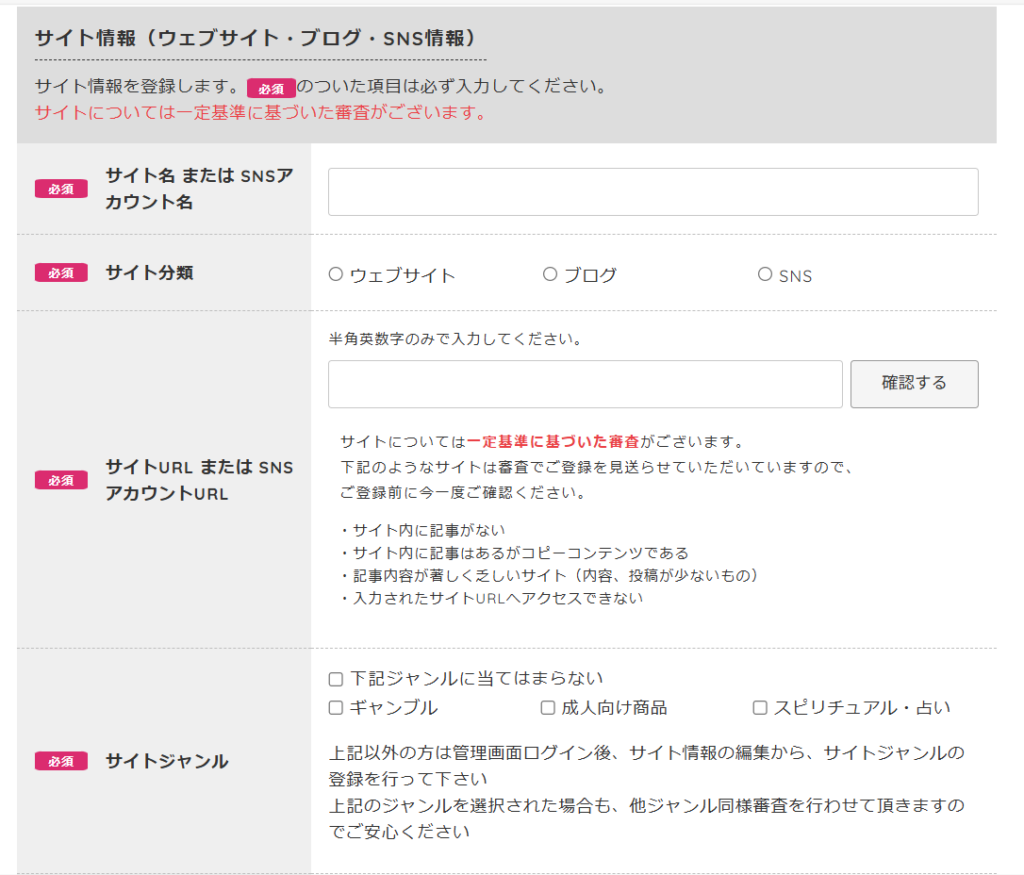Click the サイト名 または SNSアカウント名 input field
The image size is (1024, 875).
(x=652, y=192)
